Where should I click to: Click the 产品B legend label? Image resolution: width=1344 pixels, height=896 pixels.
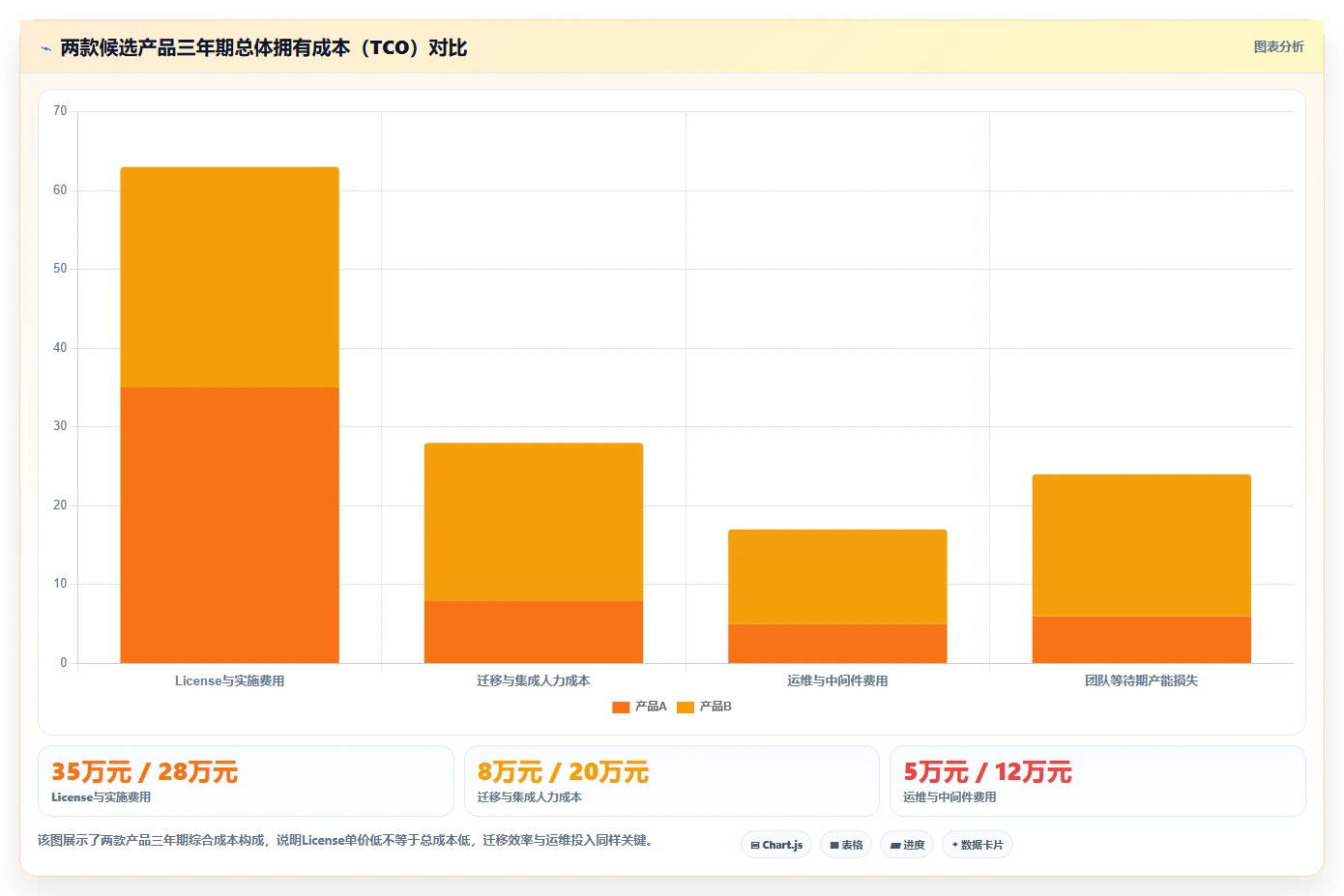[x=716, y=707]
